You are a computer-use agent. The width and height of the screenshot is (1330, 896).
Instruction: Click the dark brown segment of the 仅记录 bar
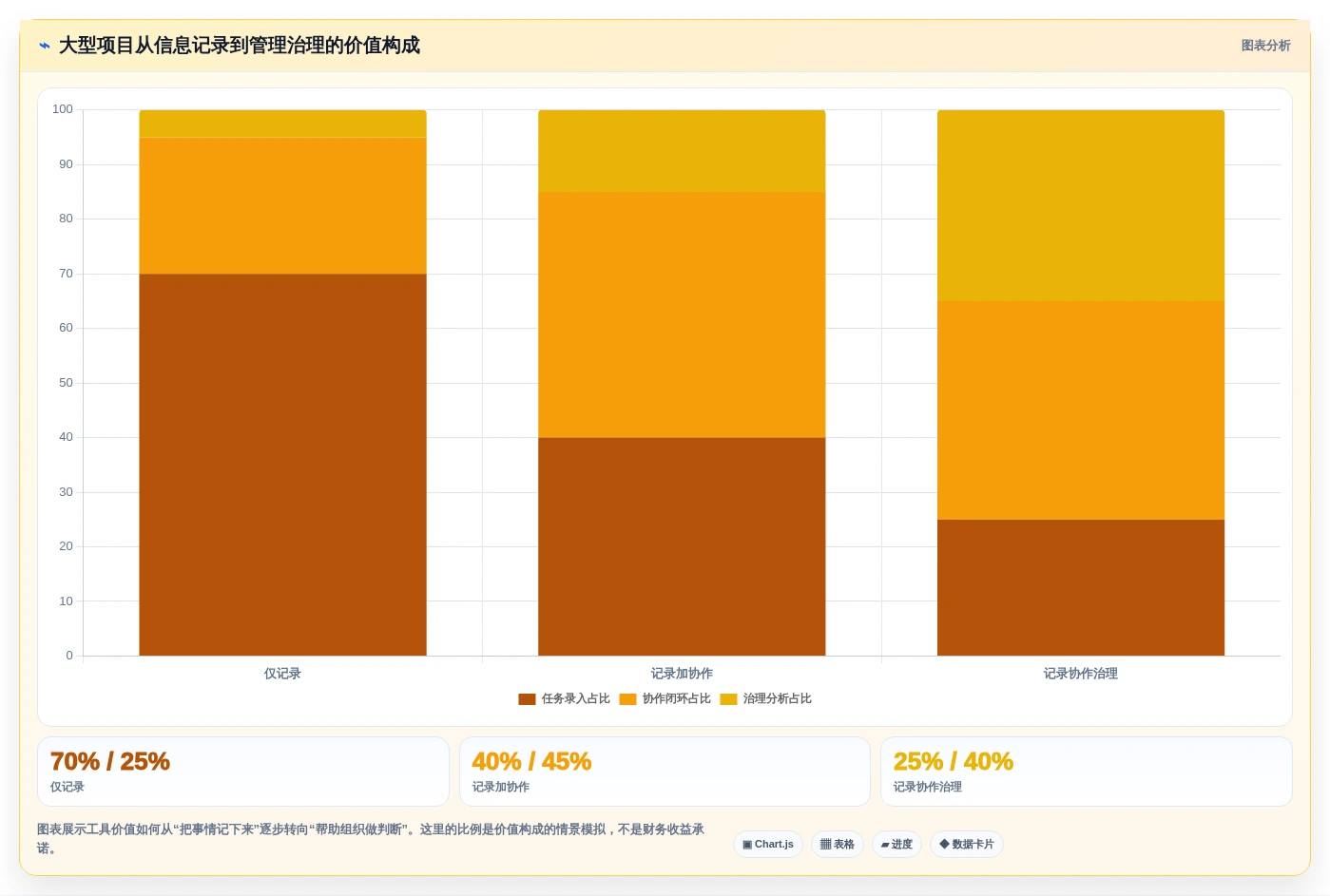(282, 465)
